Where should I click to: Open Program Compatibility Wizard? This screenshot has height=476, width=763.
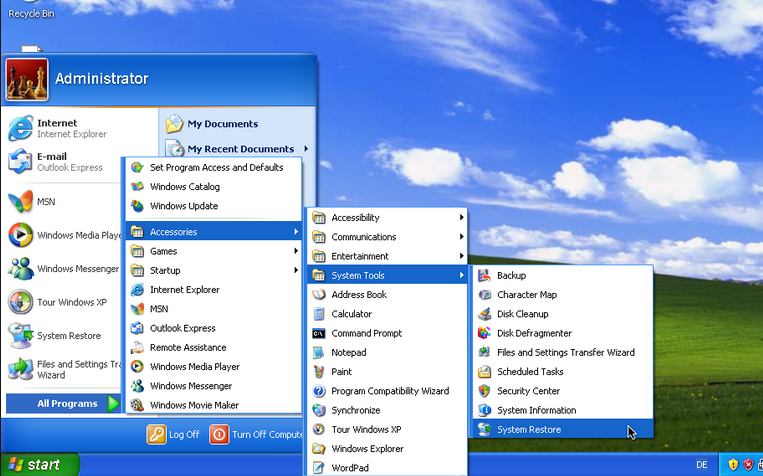coord(387,391)
